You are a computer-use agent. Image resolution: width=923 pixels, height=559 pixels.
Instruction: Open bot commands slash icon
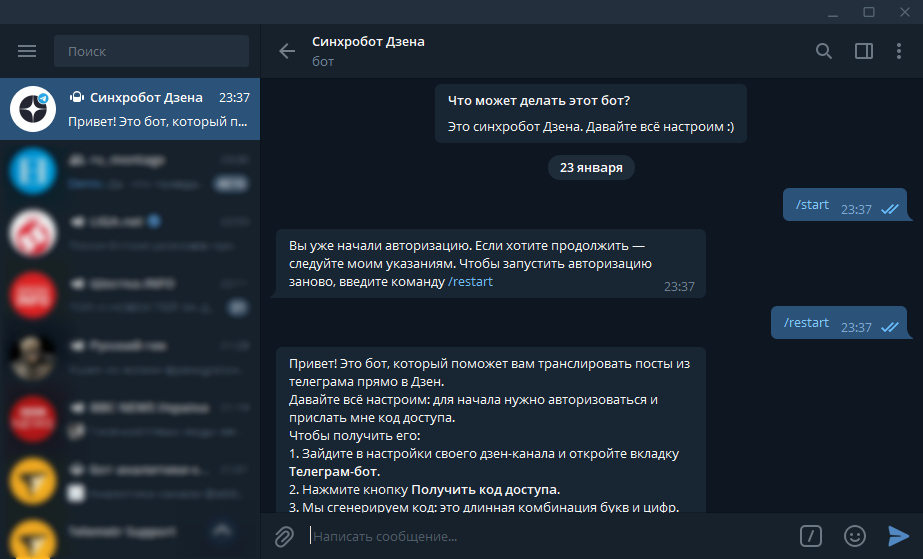[x=811, y=536]
